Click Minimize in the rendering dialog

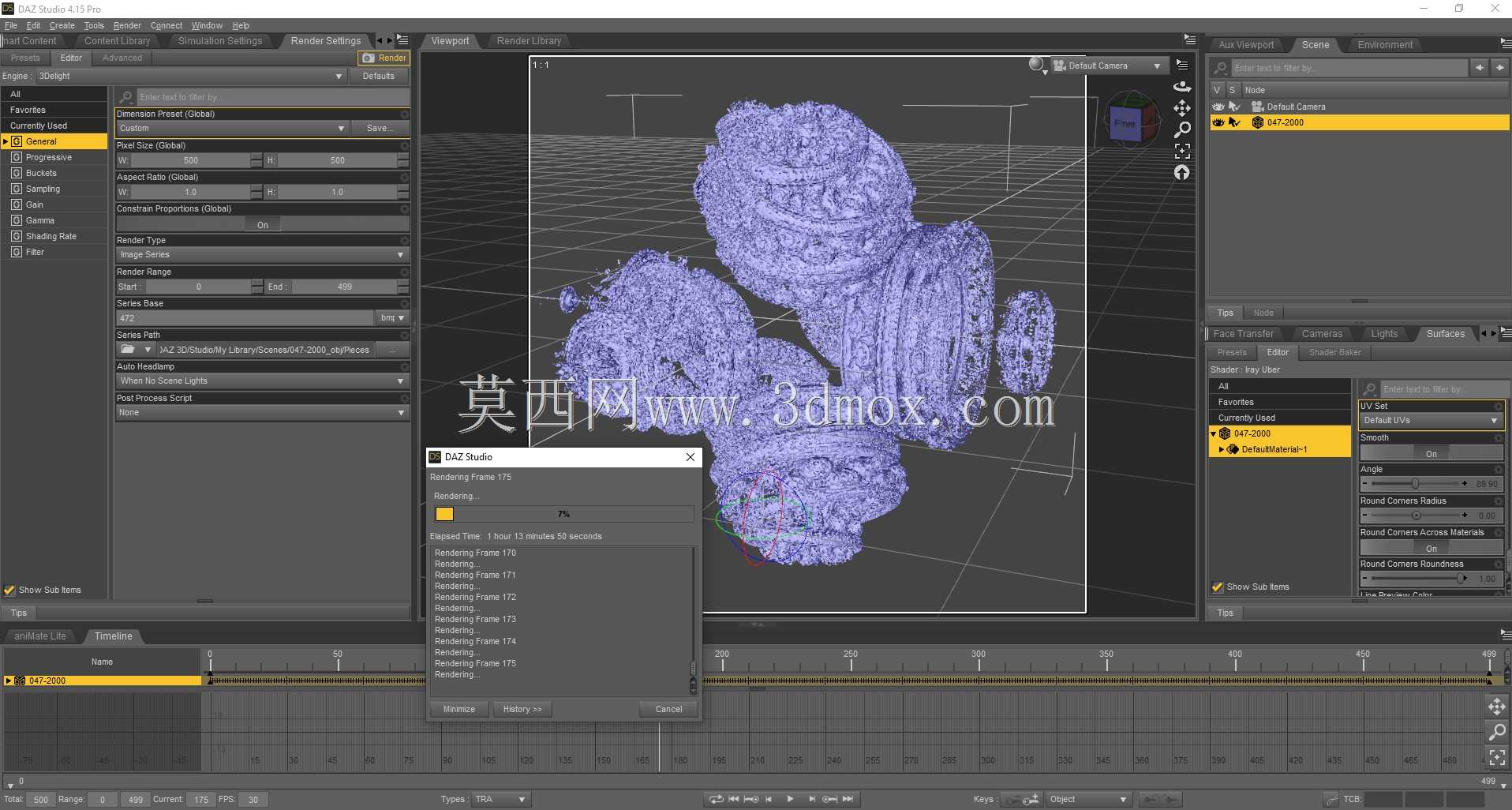point(459,709)
